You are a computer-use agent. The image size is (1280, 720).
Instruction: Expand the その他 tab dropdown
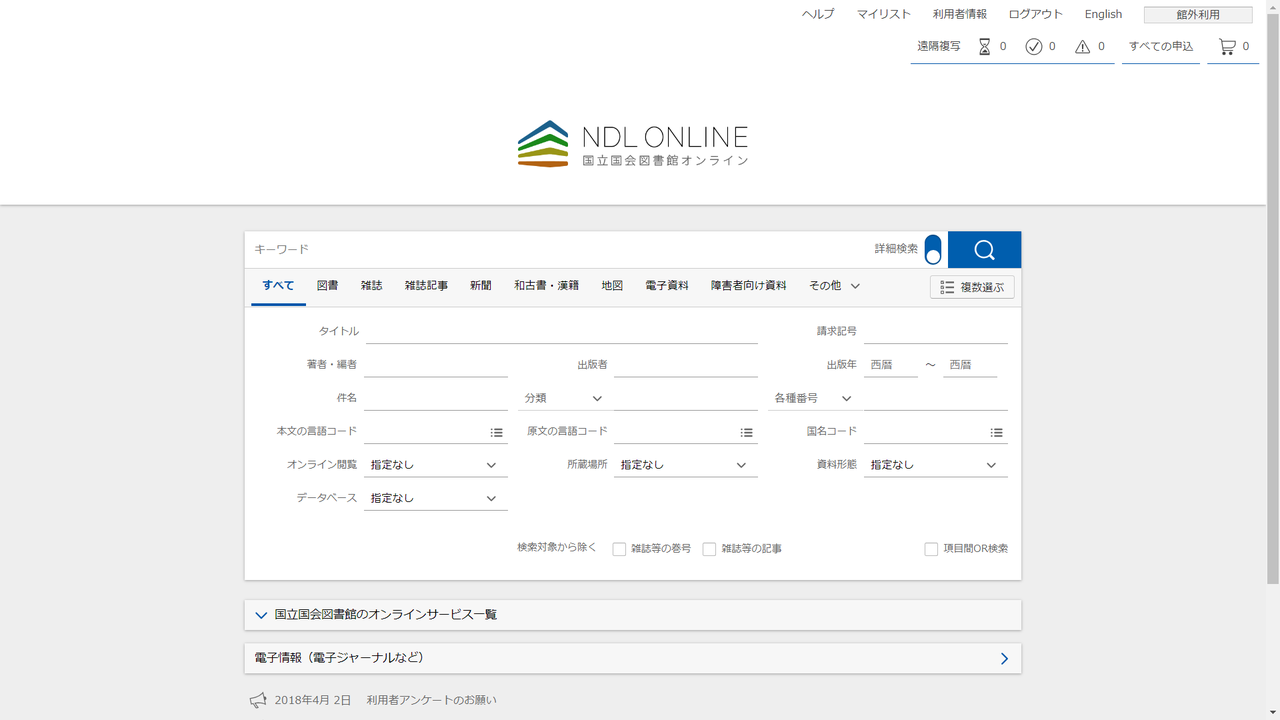coord(834,286)
